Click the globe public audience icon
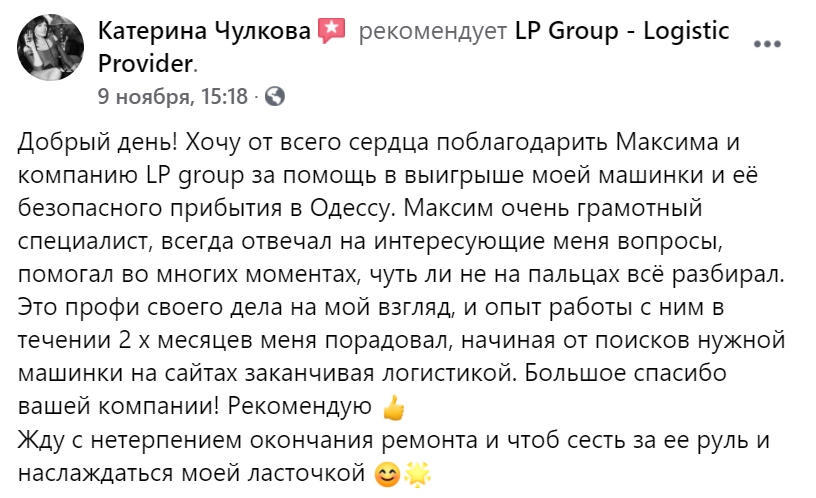The height and width of the screenshot is (498, 816). pos(275,97)
